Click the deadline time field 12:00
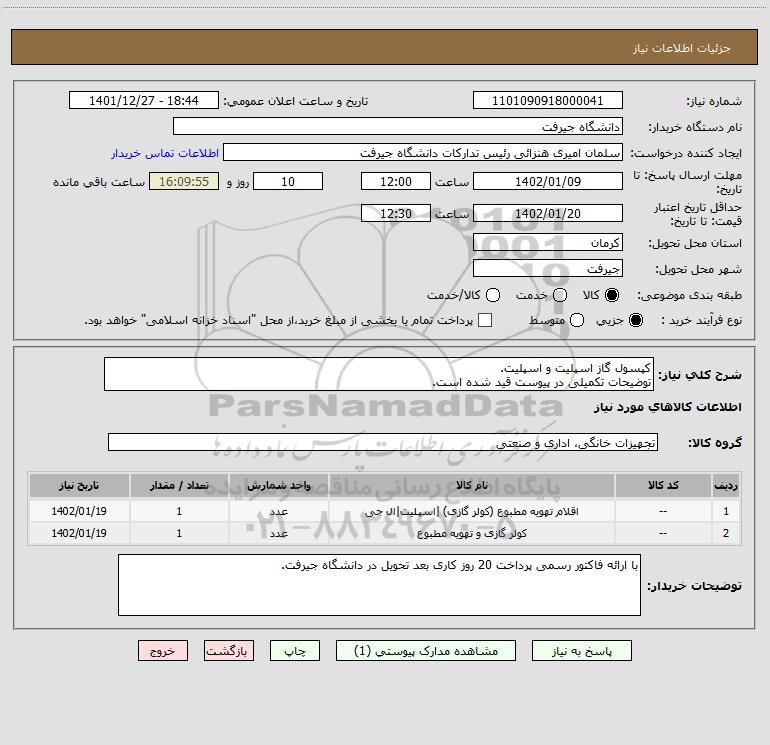The height and width of the screenshot is (745, 770). click(x=396, y=181)
